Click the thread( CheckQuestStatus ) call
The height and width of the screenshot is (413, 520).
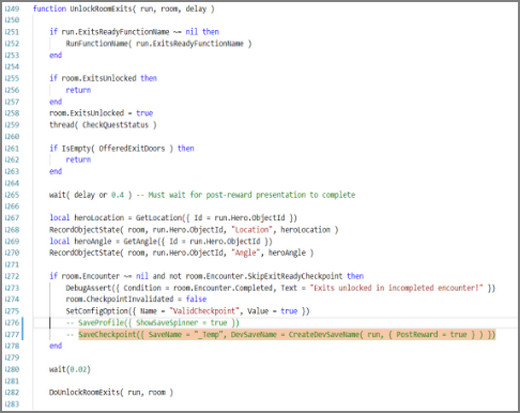[x=103, y=125]
